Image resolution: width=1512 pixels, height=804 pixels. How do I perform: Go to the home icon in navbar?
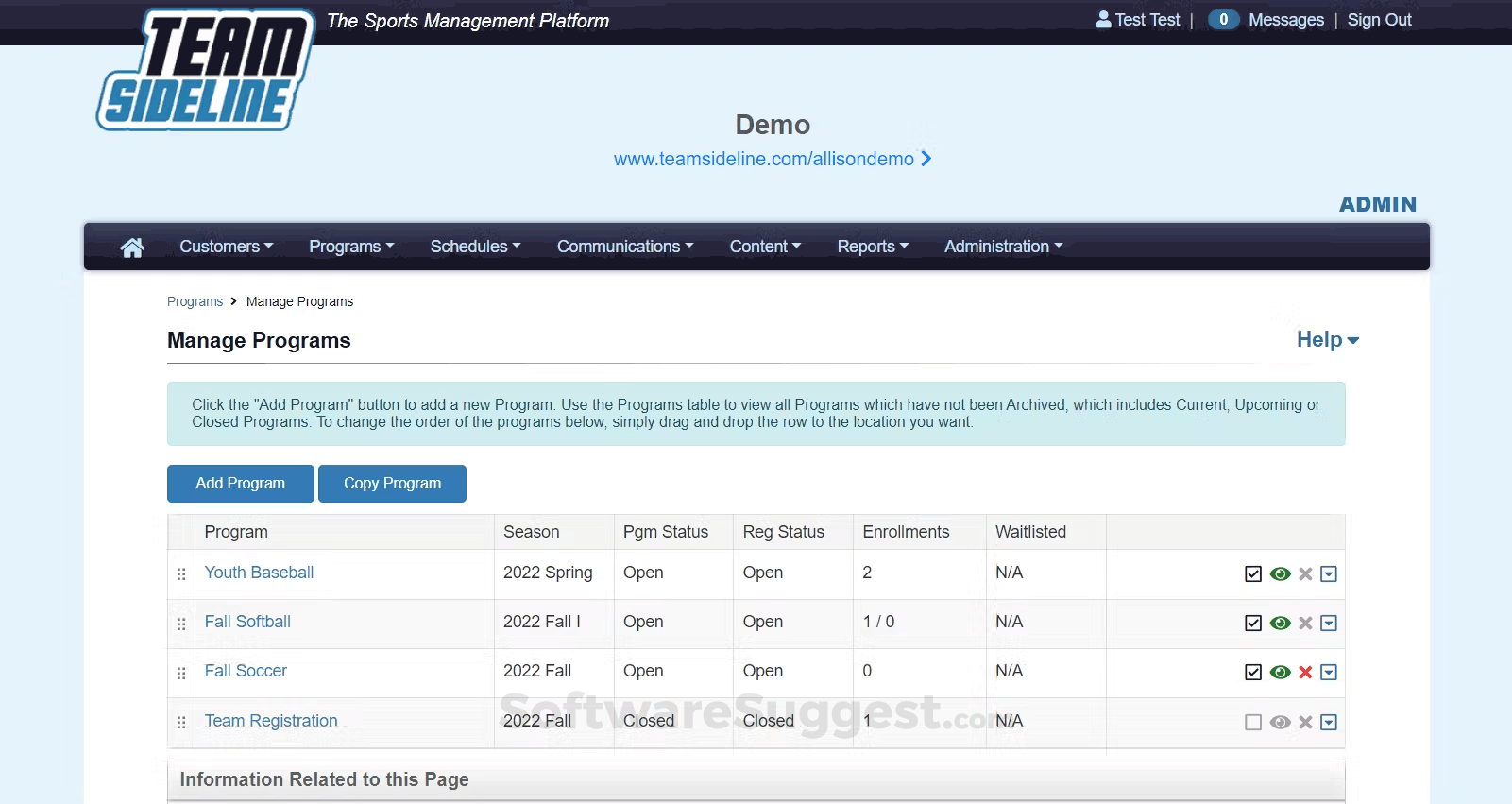pyautogui.click(x=132, y=248)
